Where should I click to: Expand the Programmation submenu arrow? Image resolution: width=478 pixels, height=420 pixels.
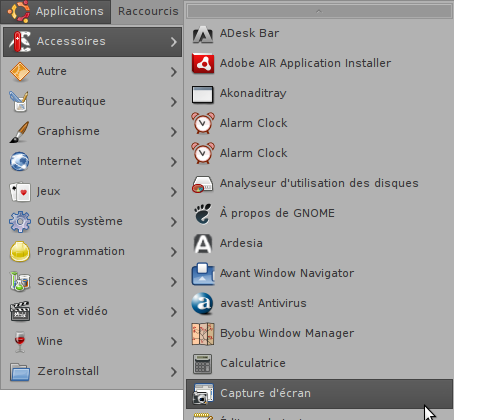click(173, 252)
